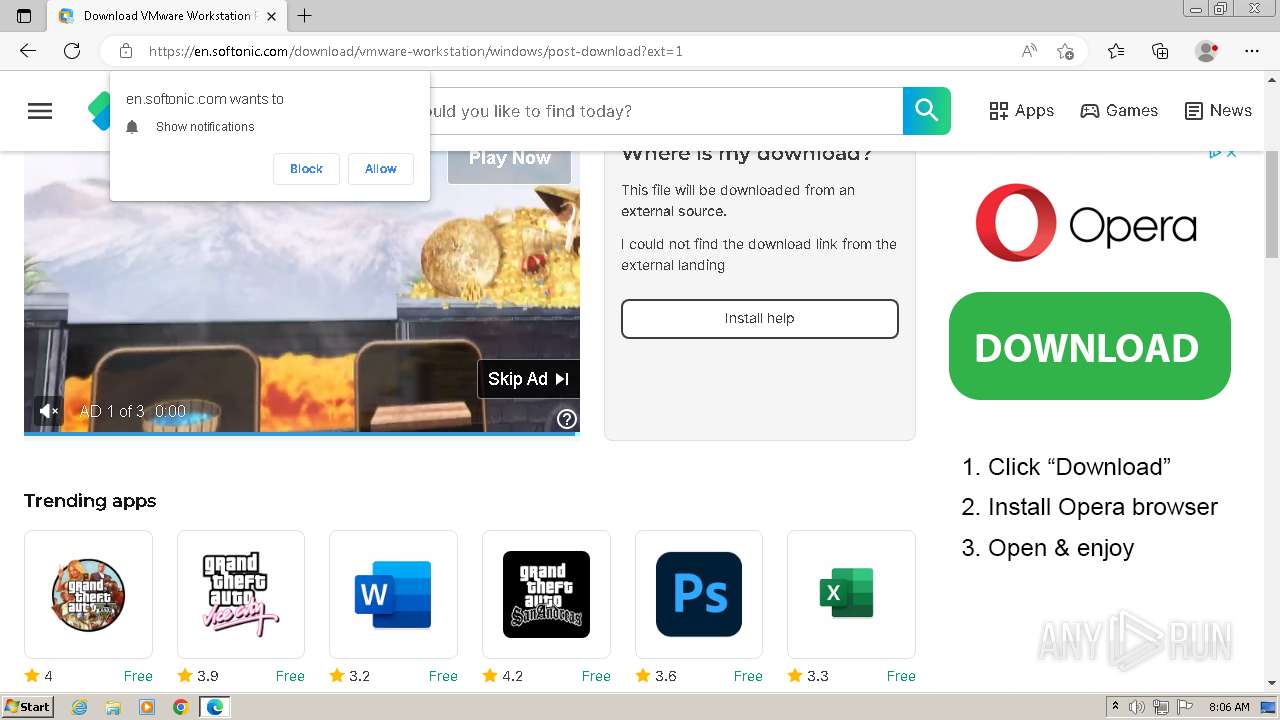Open the Windows Start menu
Viewport: 1280px width, 720px height.
27,707
